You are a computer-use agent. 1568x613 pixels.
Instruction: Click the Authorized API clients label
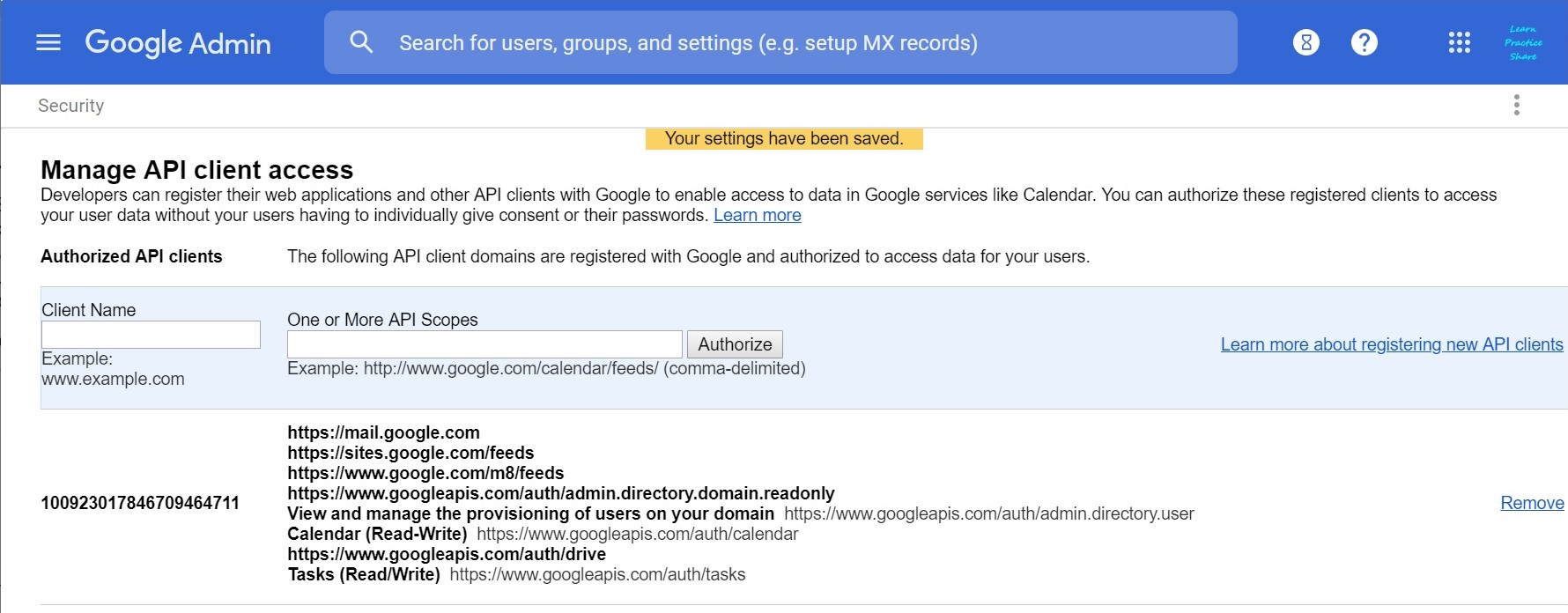pos(131,256)
